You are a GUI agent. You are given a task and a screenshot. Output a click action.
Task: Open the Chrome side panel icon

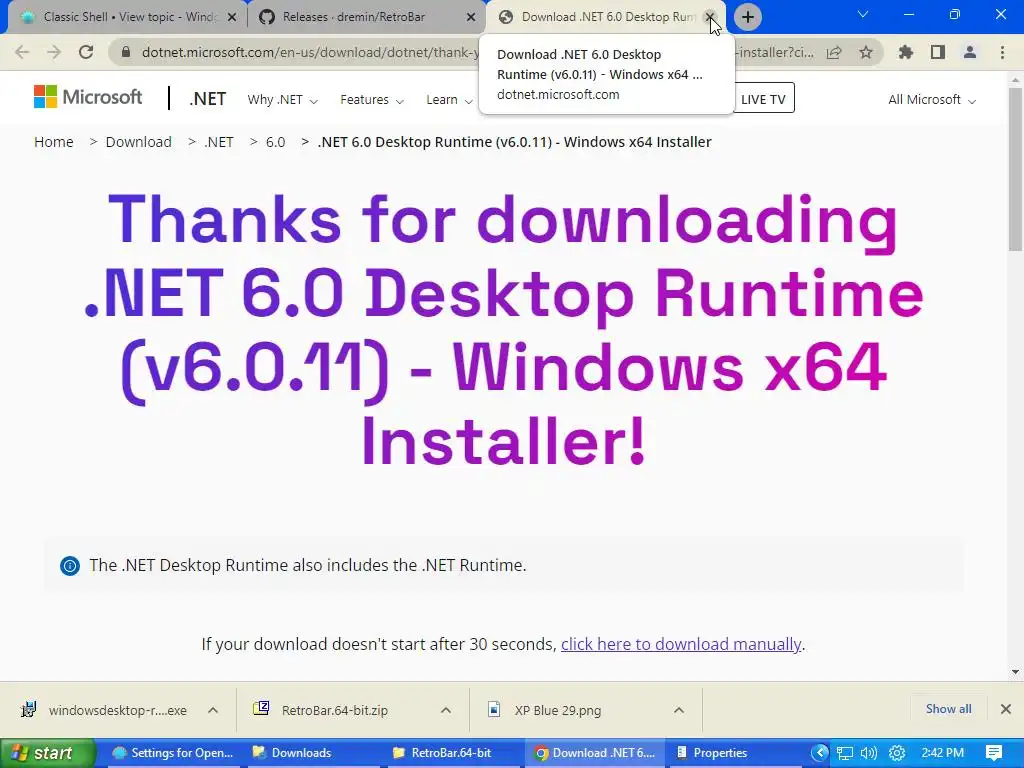938,52
